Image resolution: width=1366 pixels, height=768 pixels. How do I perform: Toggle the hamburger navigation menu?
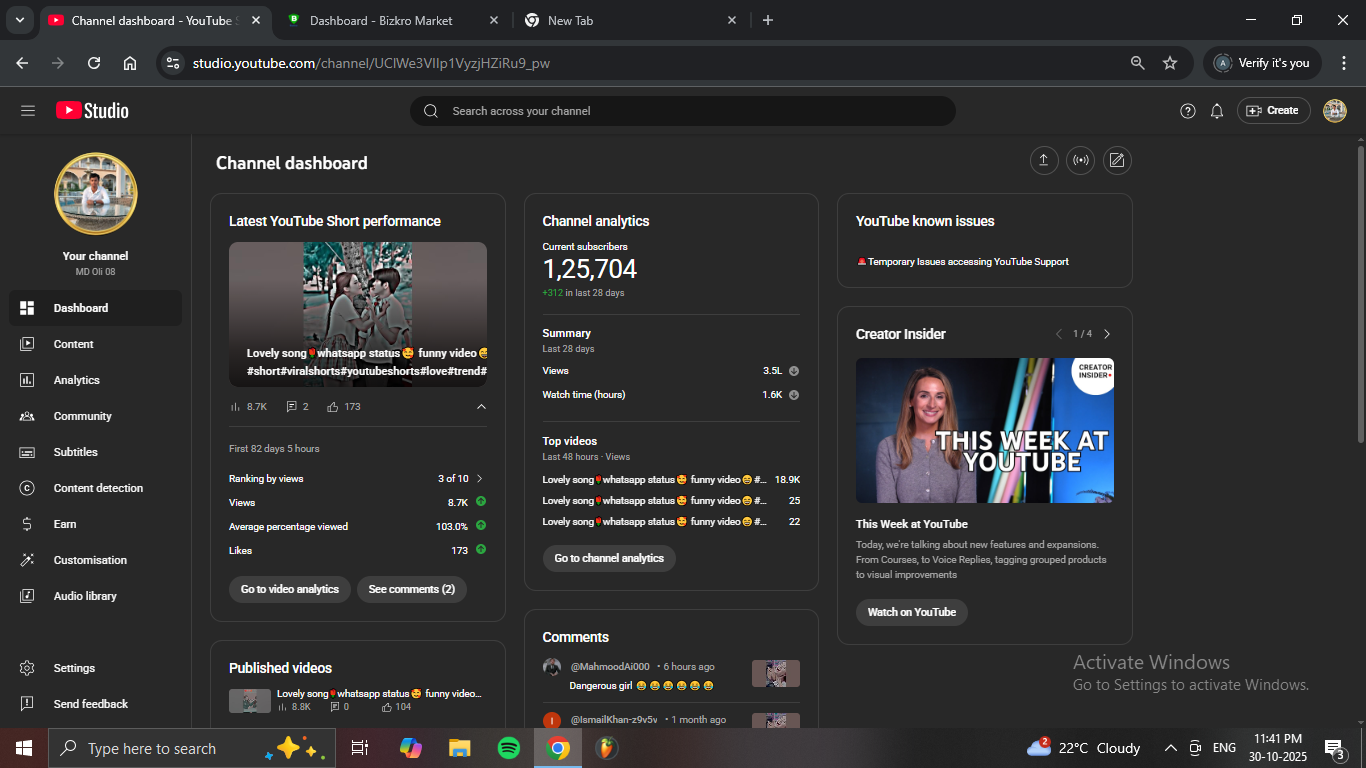coord(28,111)
